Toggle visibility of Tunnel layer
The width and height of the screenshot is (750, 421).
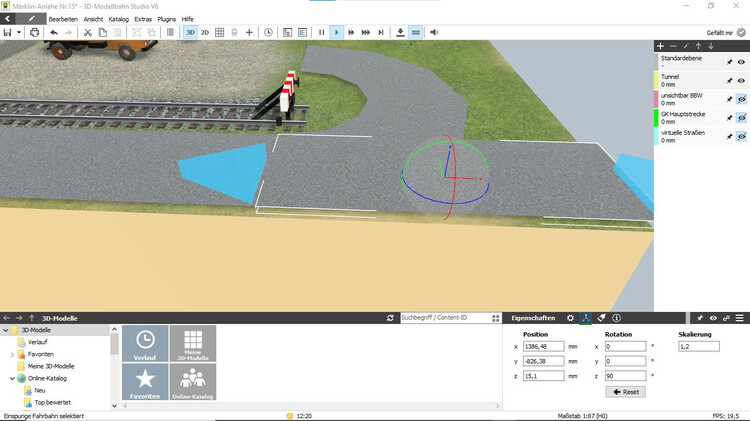coord(741,81)
